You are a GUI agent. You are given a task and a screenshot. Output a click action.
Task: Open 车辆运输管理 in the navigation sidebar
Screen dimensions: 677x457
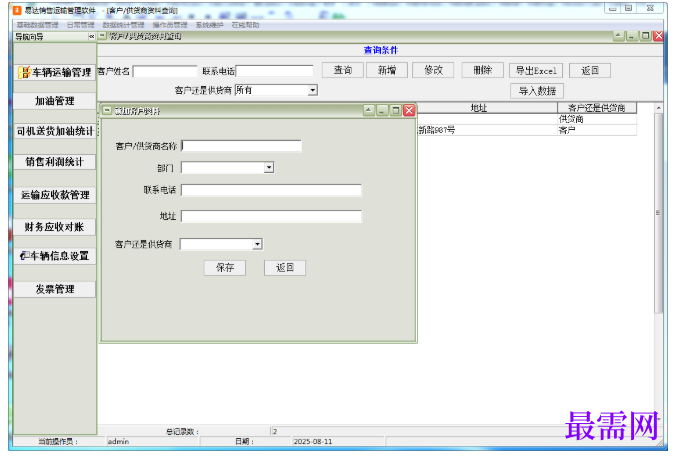point(55,72)
